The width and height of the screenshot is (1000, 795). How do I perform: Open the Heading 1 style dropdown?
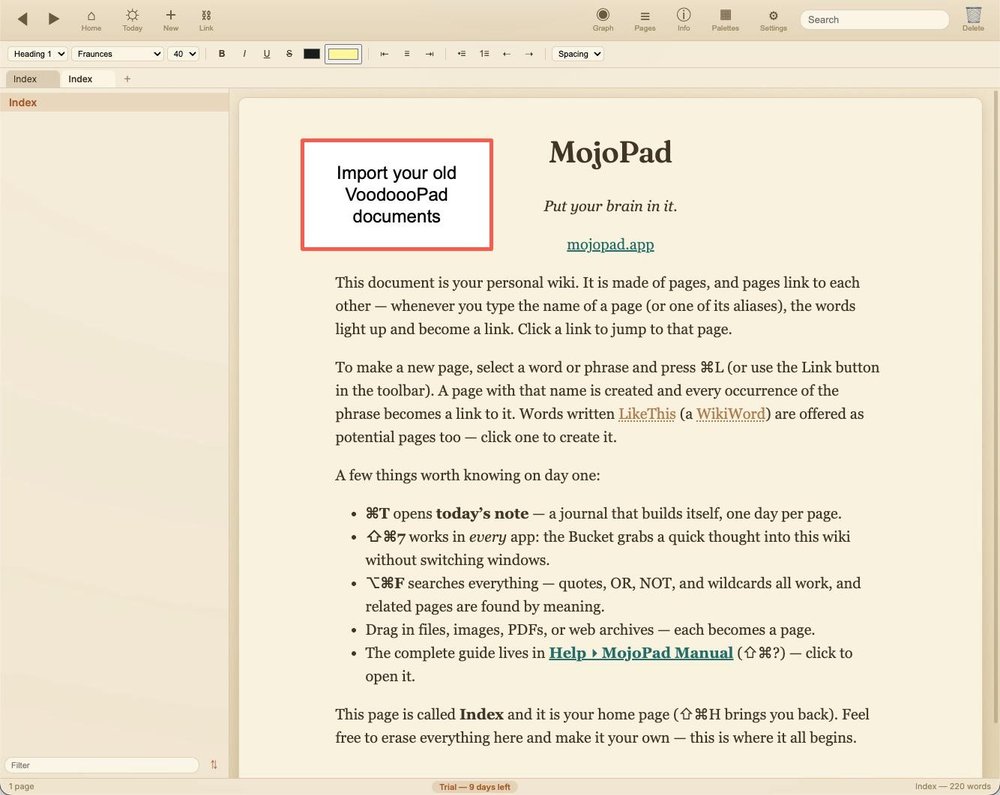coord(38,54)
